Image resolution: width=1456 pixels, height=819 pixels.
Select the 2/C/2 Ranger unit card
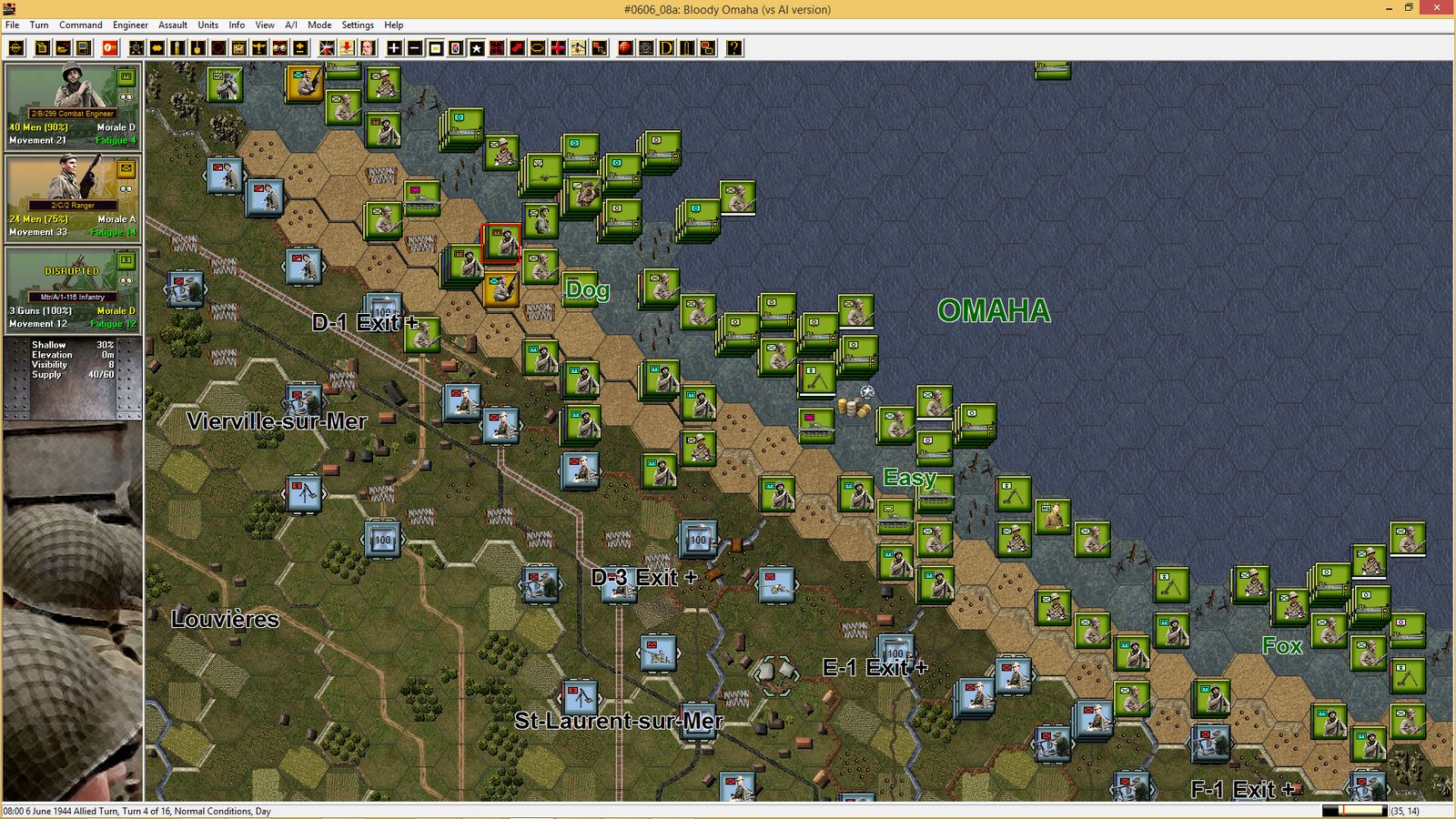[73, 197]
